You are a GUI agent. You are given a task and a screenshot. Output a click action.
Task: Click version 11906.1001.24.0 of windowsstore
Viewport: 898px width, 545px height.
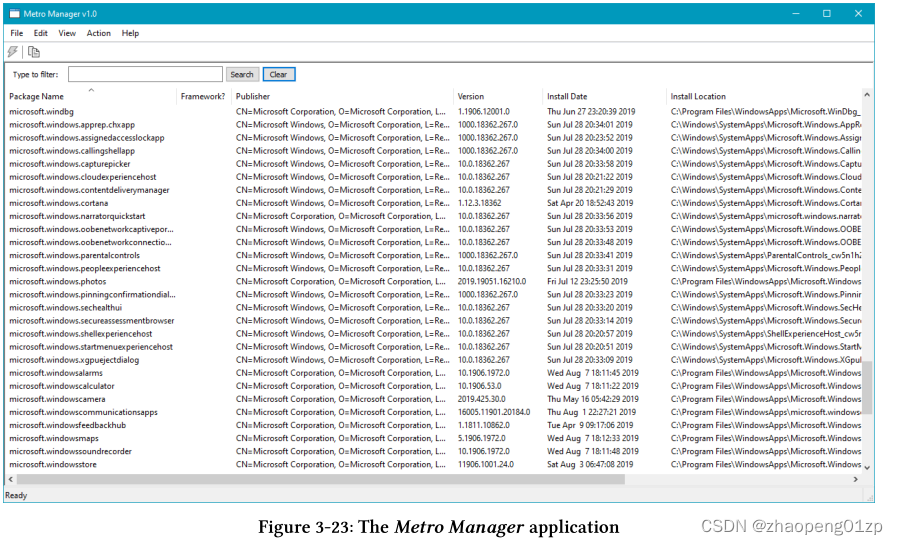[486, 465]
